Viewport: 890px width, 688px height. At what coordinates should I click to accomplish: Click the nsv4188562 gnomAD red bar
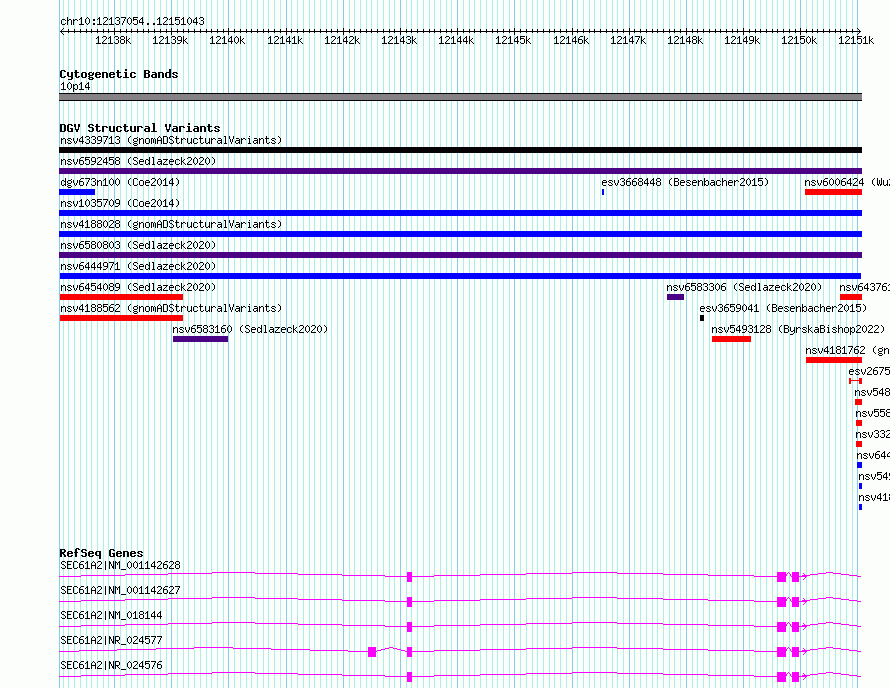point(121,318)
